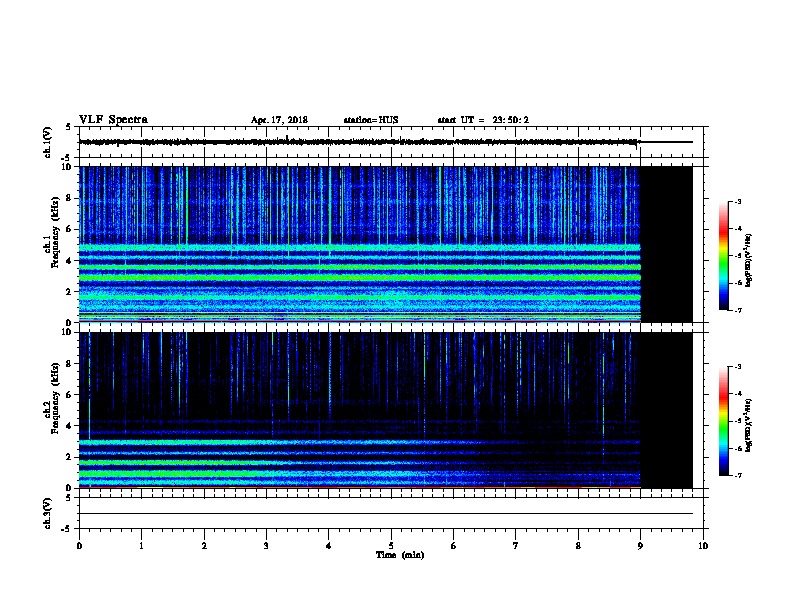
Task: Click the 'Time (min)' axis label
Action: [400, 555]
